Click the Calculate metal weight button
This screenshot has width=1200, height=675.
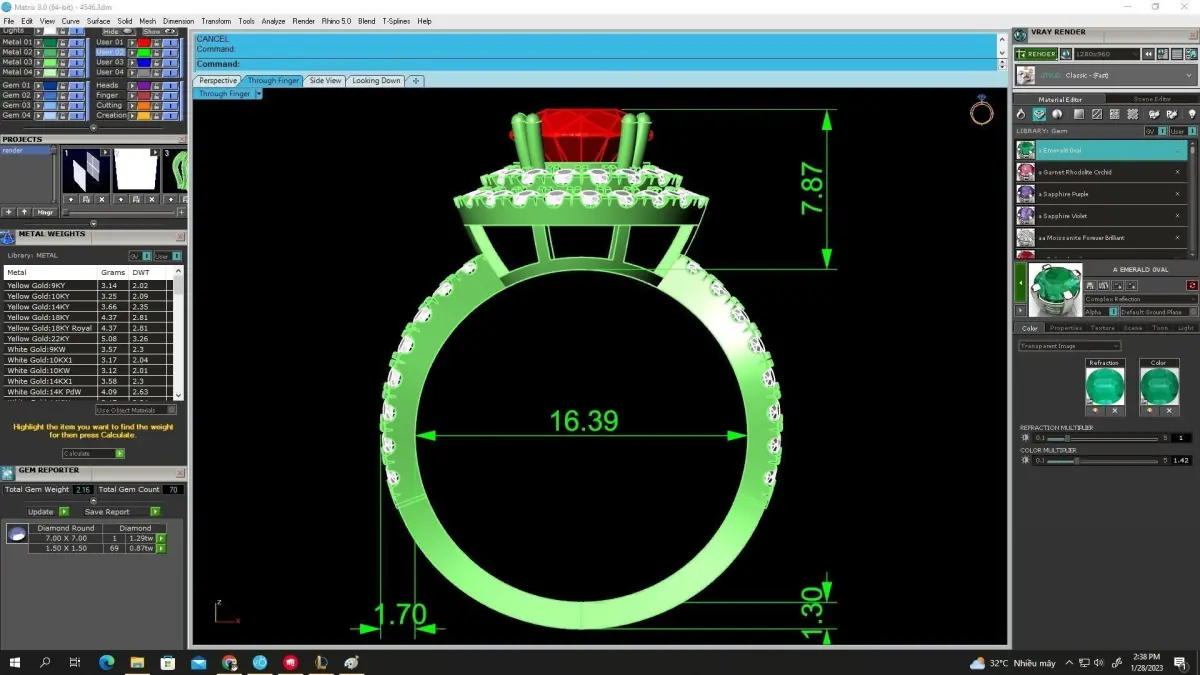pos(93,453)
